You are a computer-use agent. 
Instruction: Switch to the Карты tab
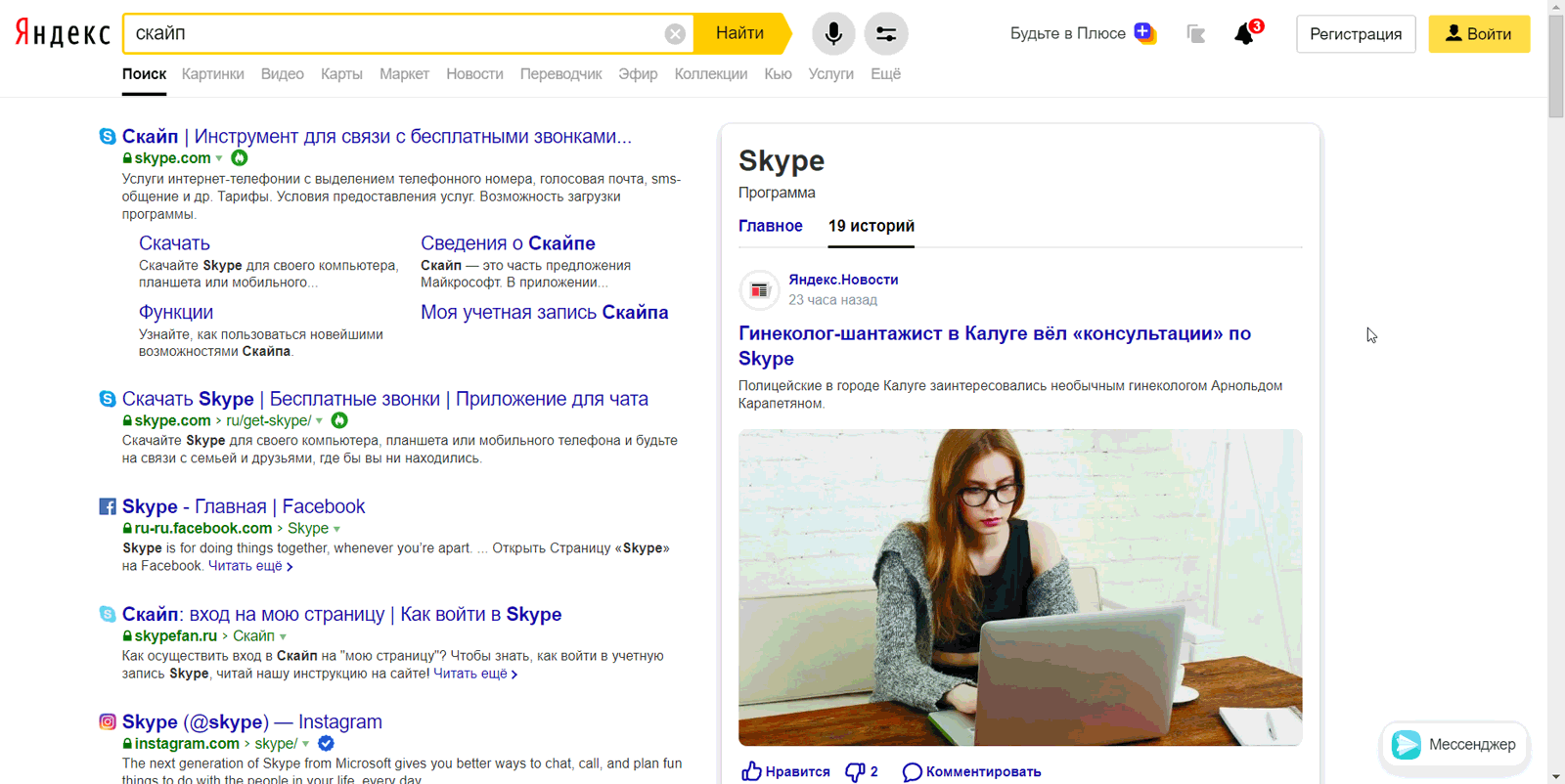tap(341, 74)
